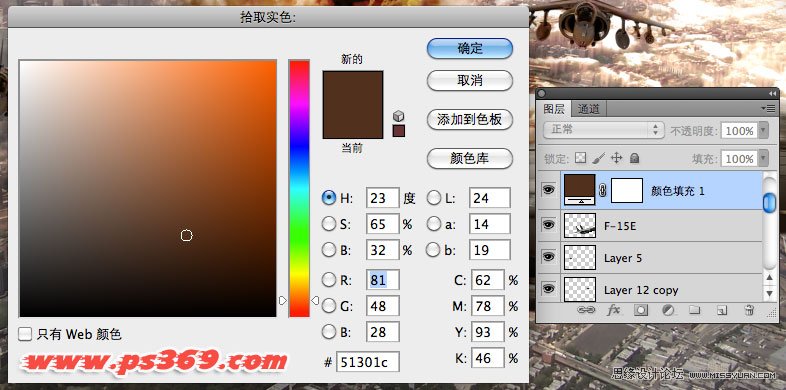Open the fx layer style menu
786x390 pixels.
pos(614,310)
